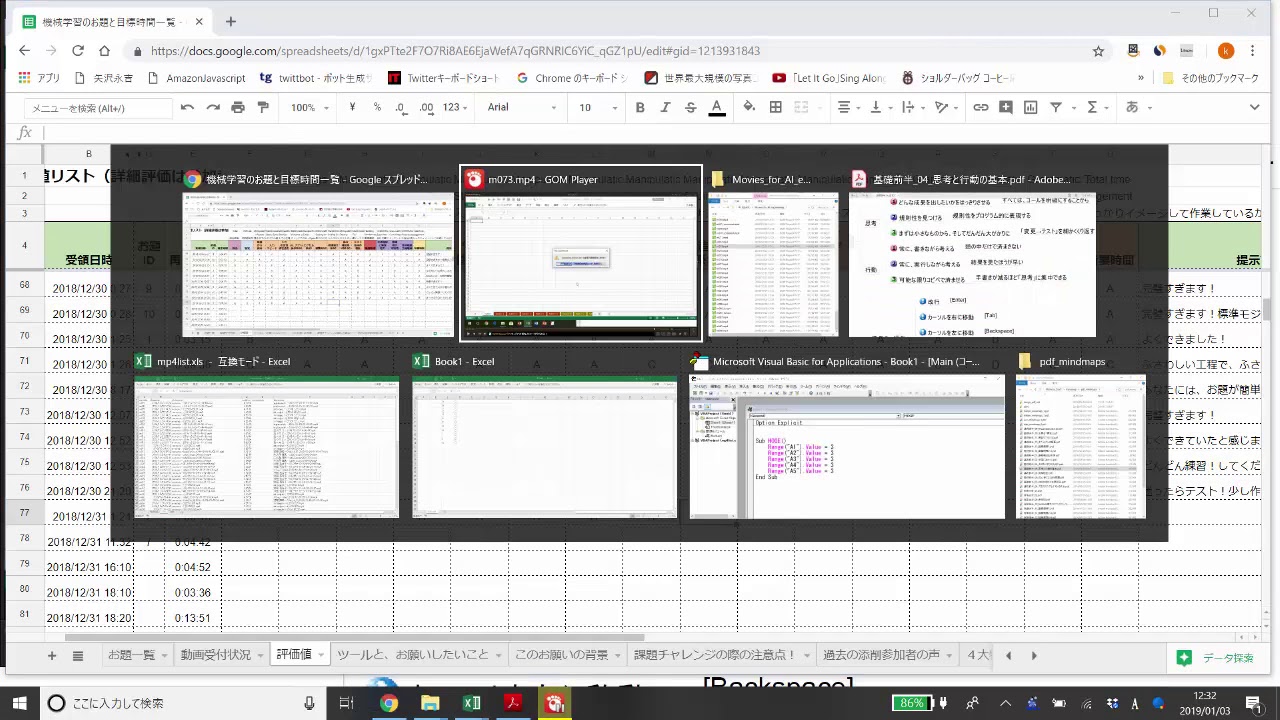Format as currency with yen icon
Screen dimensions: 1280x720
coord(352,107)
